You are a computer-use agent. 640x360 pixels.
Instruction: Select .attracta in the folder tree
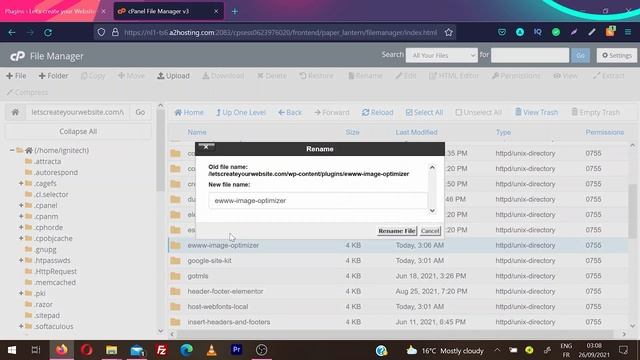tap(47, 162)
